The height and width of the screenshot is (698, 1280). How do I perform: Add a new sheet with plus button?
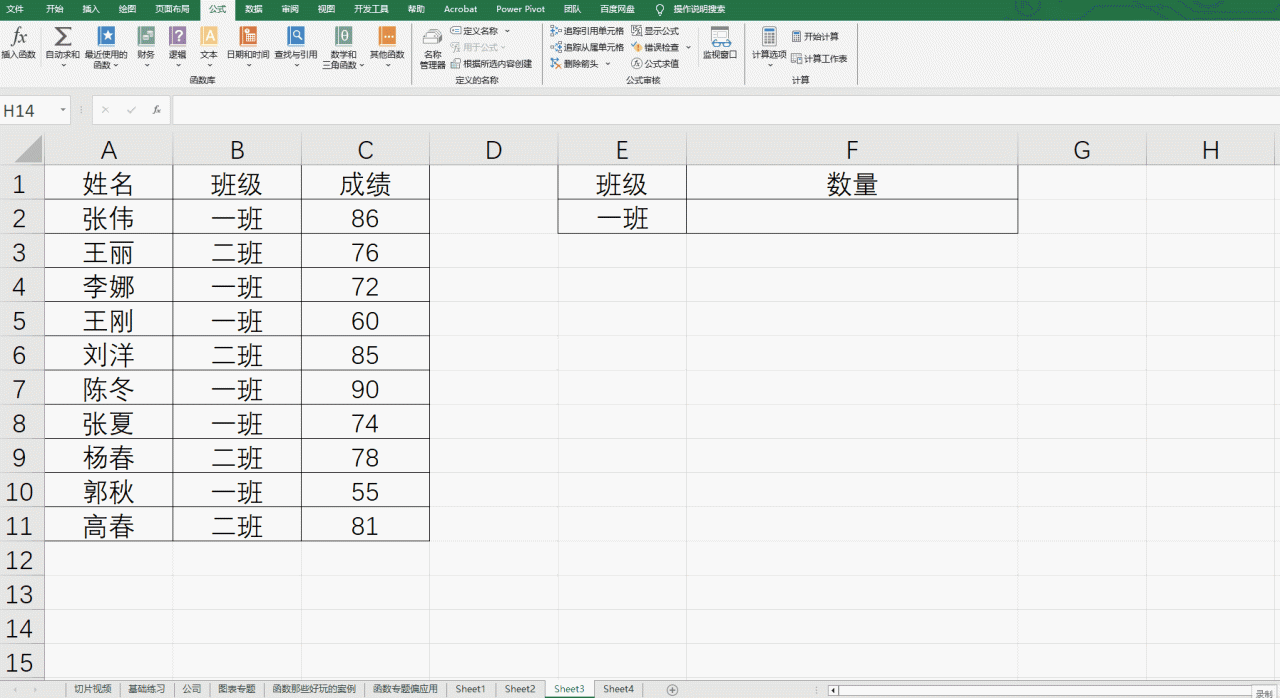click(x=672, y=689)
